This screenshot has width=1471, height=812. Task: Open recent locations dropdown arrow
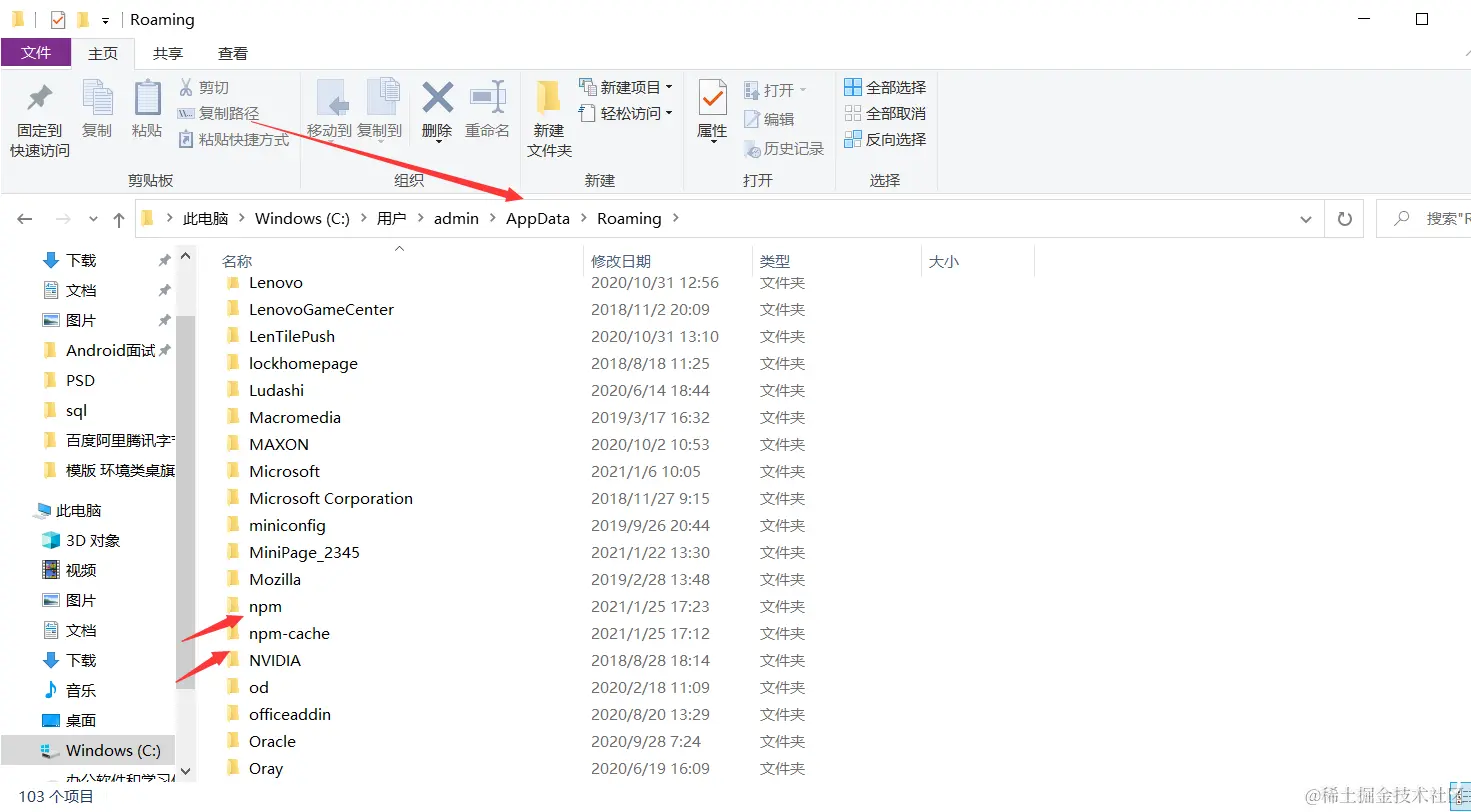tap(93, 219)
